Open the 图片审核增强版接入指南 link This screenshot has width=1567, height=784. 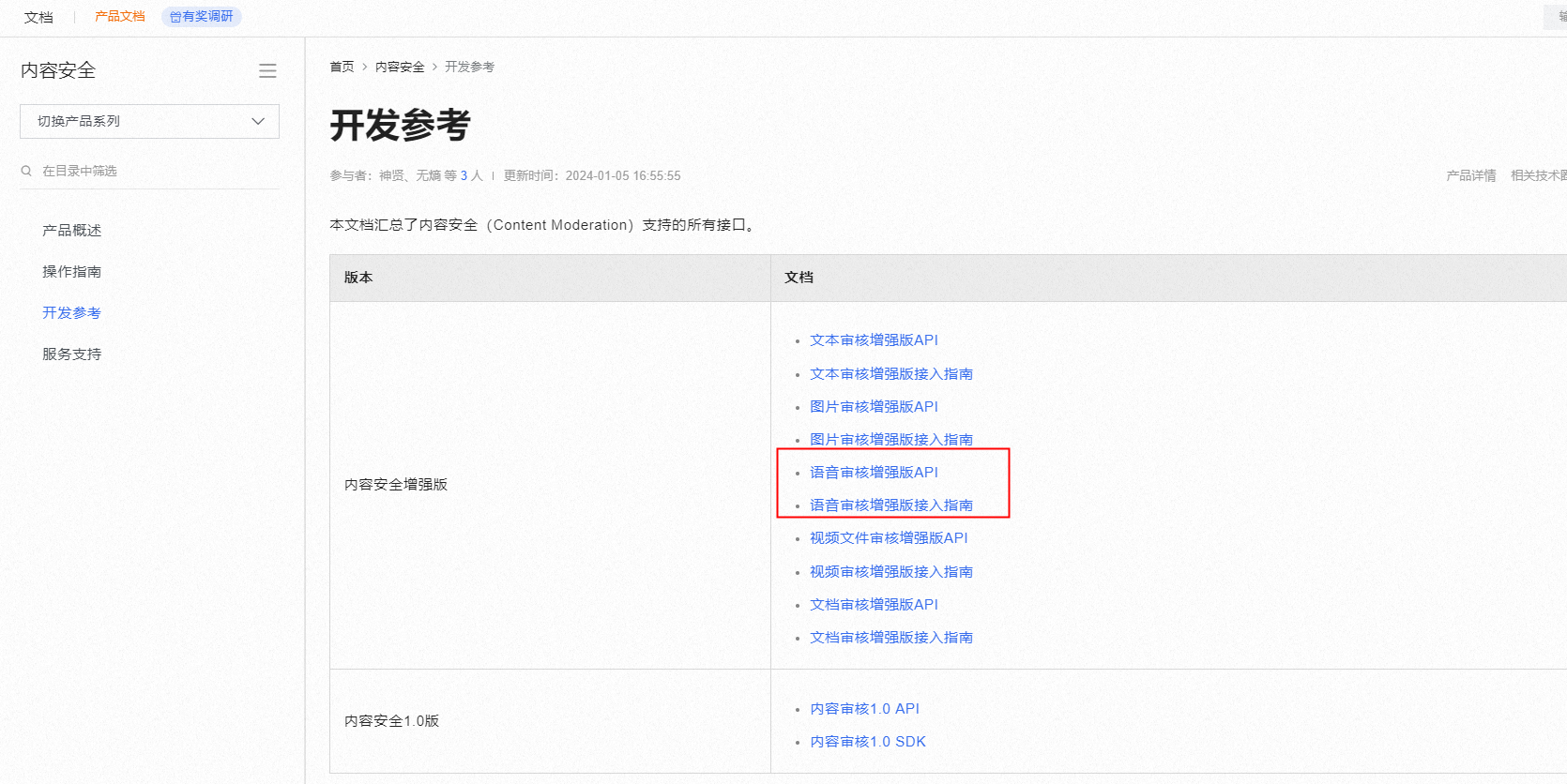click(x=891, y=439)
